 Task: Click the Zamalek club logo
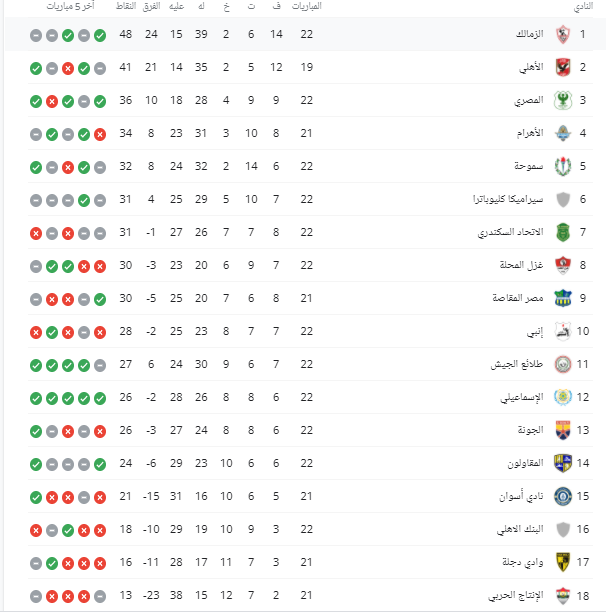[563, 36]
